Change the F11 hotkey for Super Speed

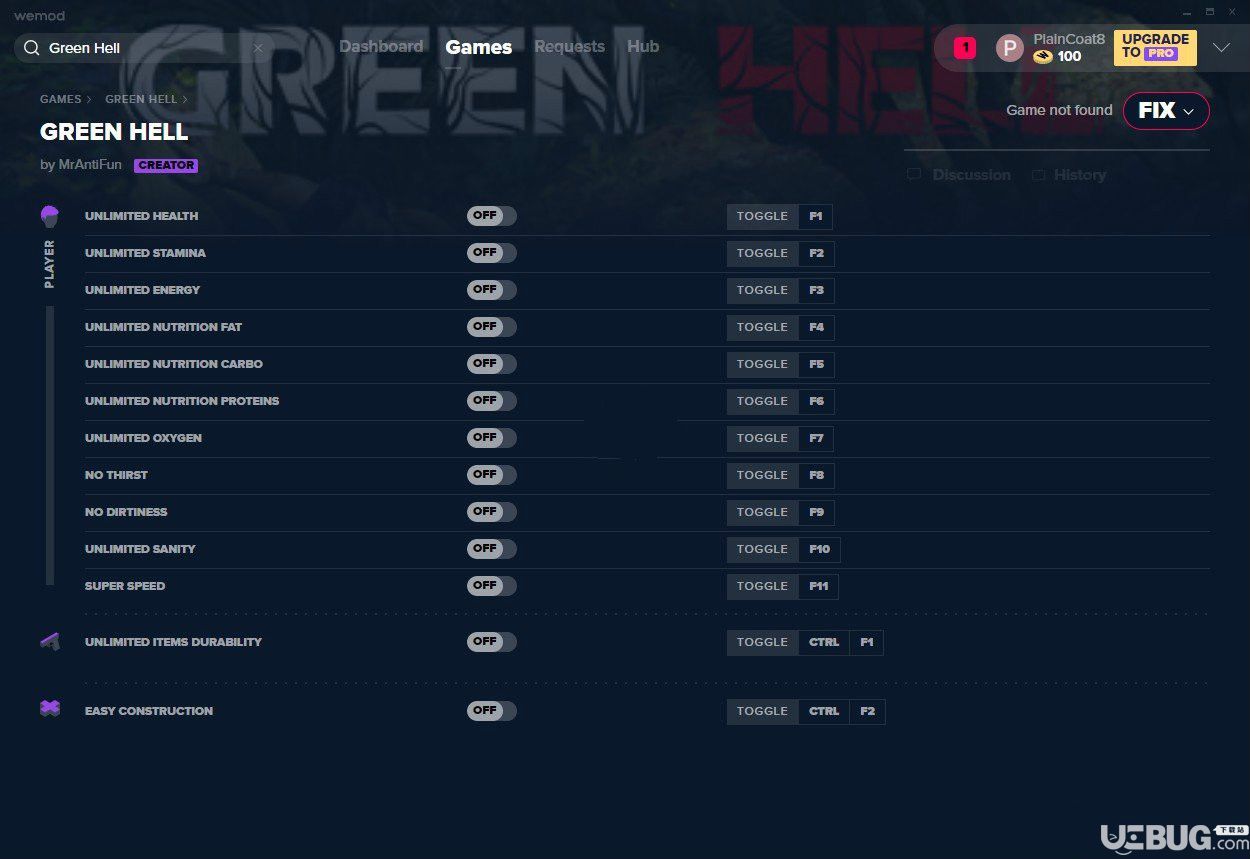(819, 586)
